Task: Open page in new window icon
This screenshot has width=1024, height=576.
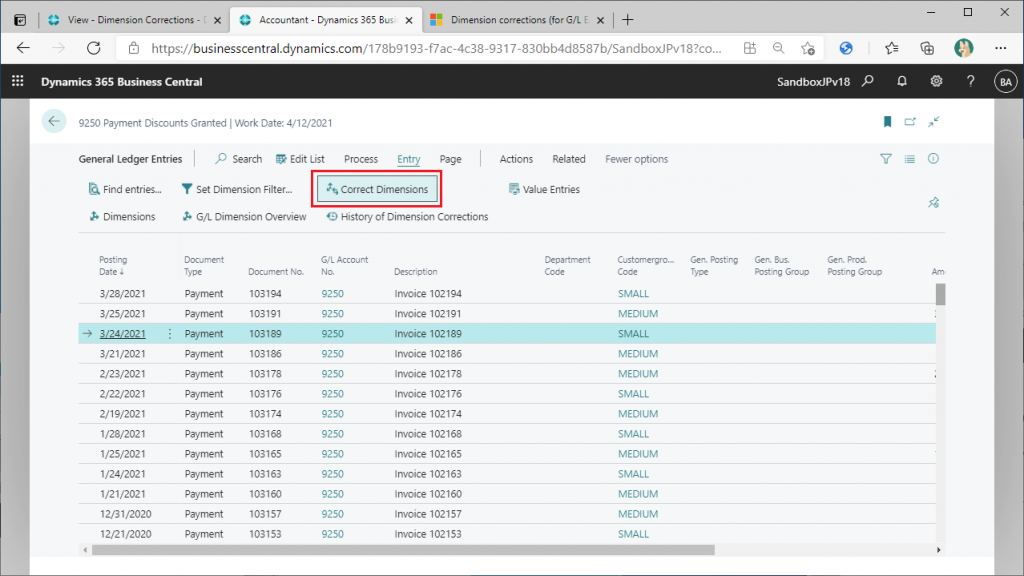Action: pyautogui.click(x=910, y=121)
